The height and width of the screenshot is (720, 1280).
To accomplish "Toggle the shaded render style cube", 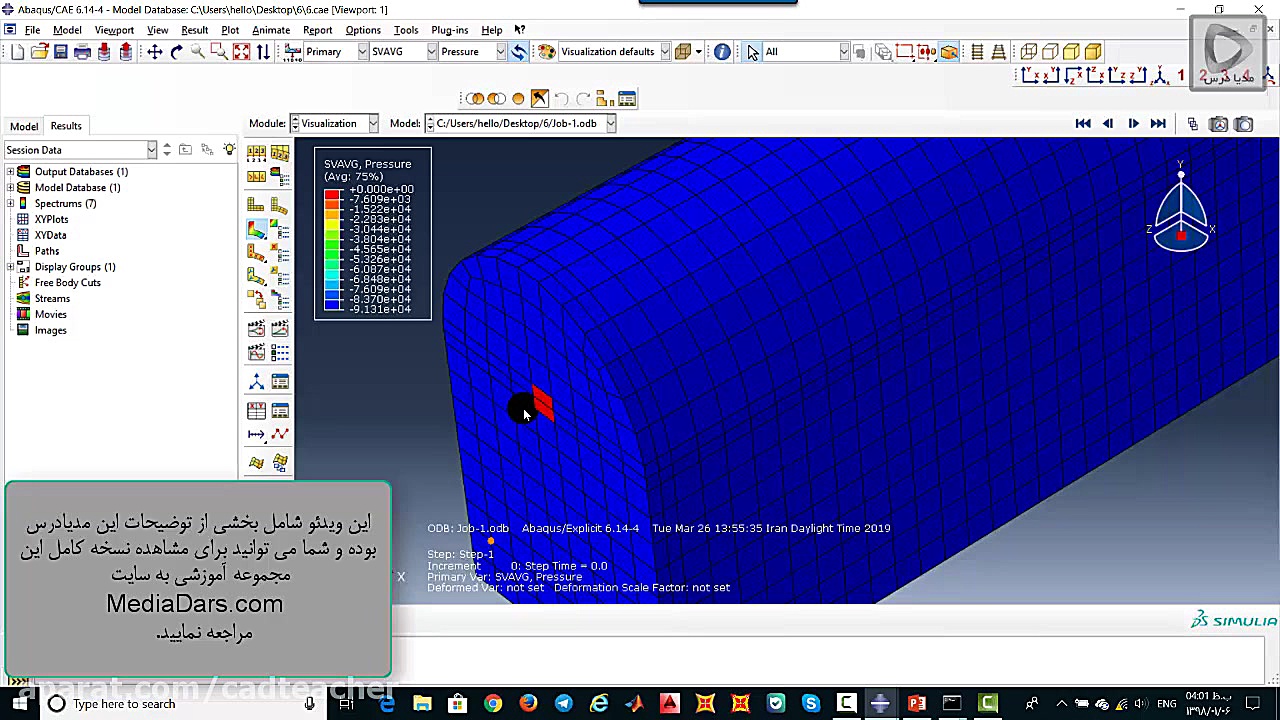I will click(1093, 52).
